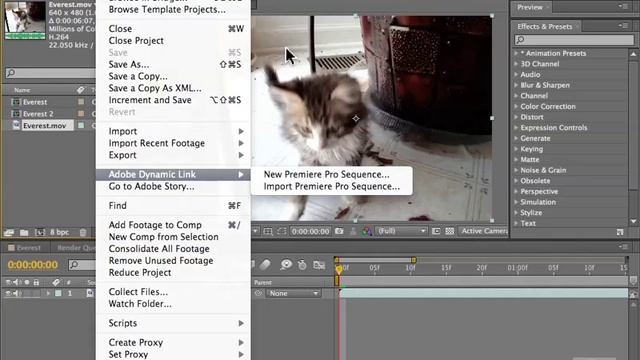The image size is (640, 360).
Task: Select the Preview panel tab
Action: pyautogui.click(x=530, y=7)
